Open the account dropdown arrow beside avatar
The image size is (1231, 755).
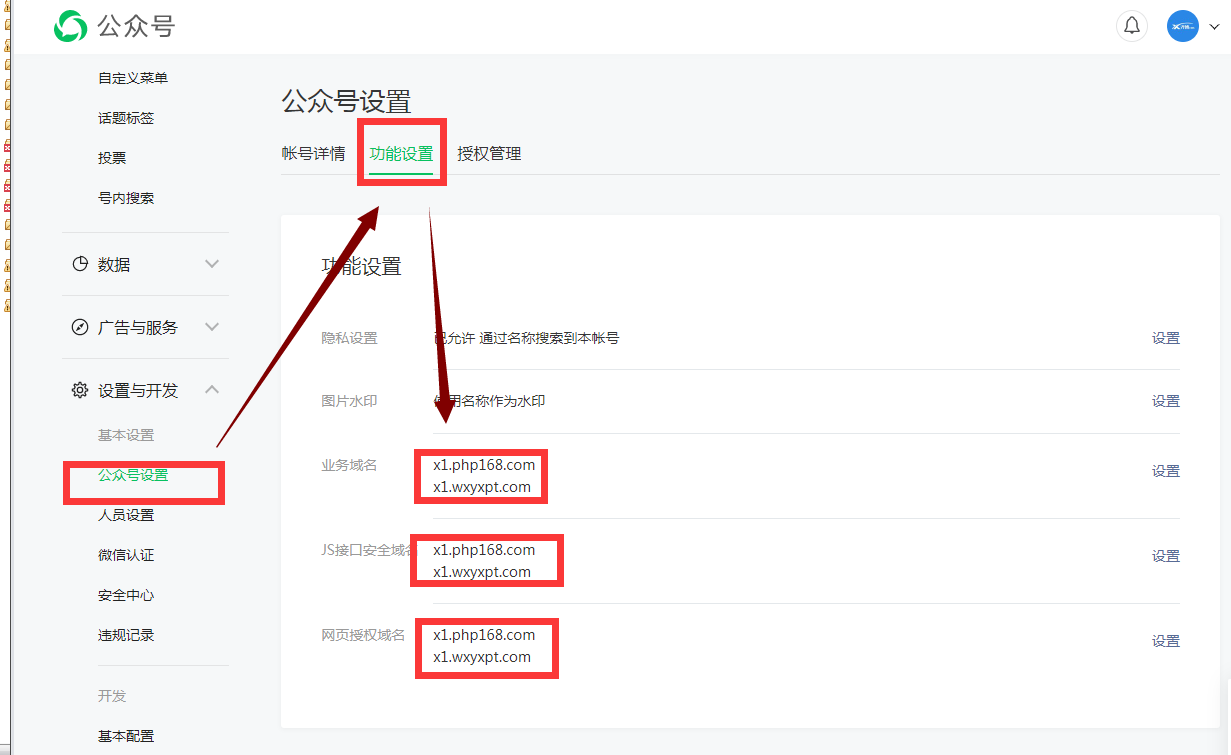1214,27
